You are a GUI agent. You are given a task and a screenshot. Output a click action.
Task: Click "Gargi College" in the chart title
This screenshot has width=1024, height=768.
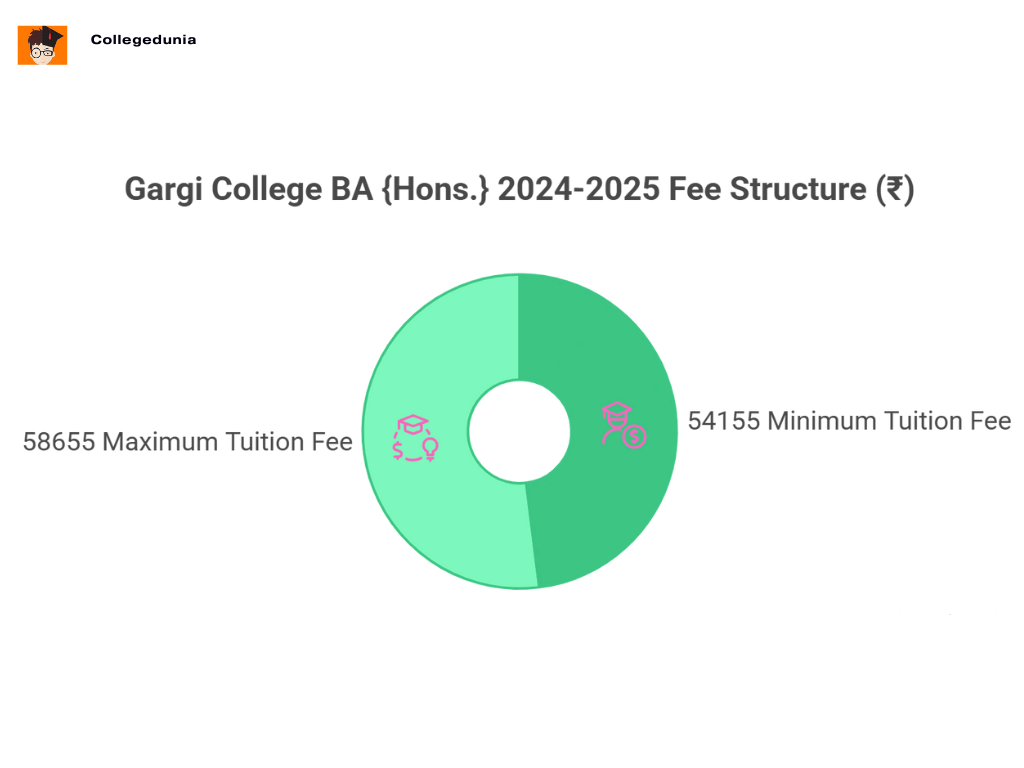point(218,190)
